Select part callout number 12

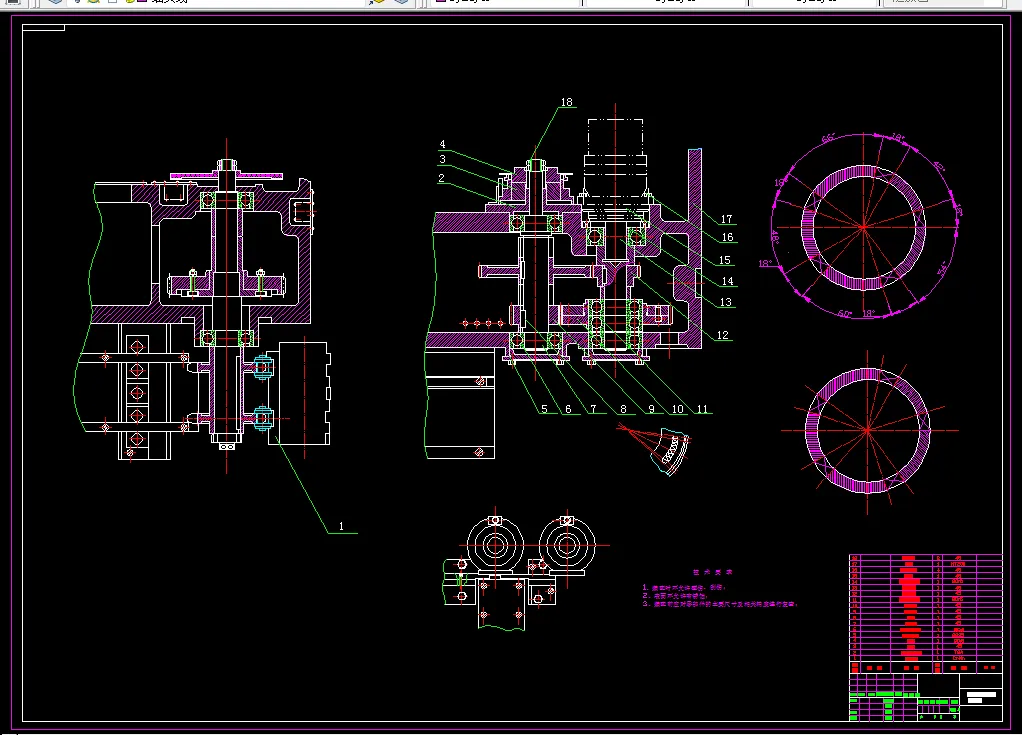[722, 335]
